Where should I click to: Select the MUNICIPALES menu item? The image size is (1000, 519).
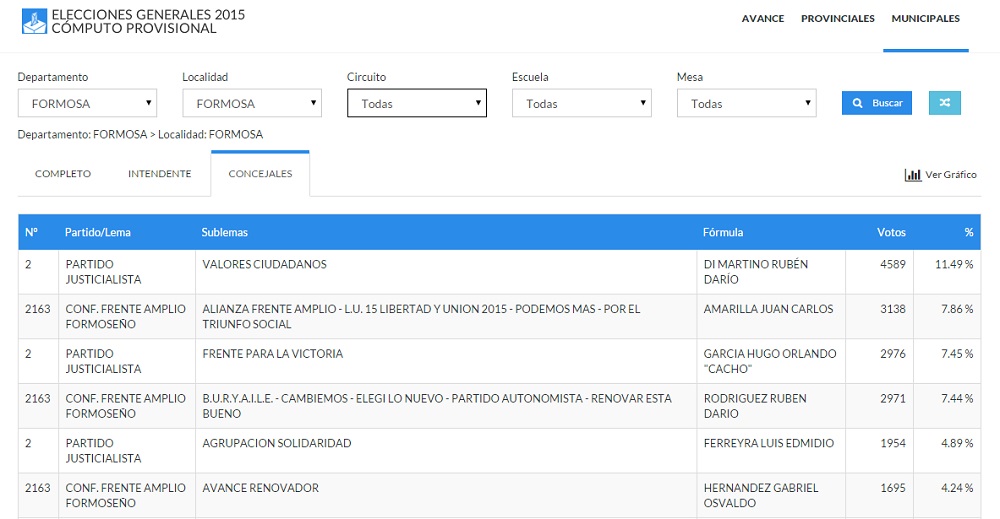(x=925, y=19)
